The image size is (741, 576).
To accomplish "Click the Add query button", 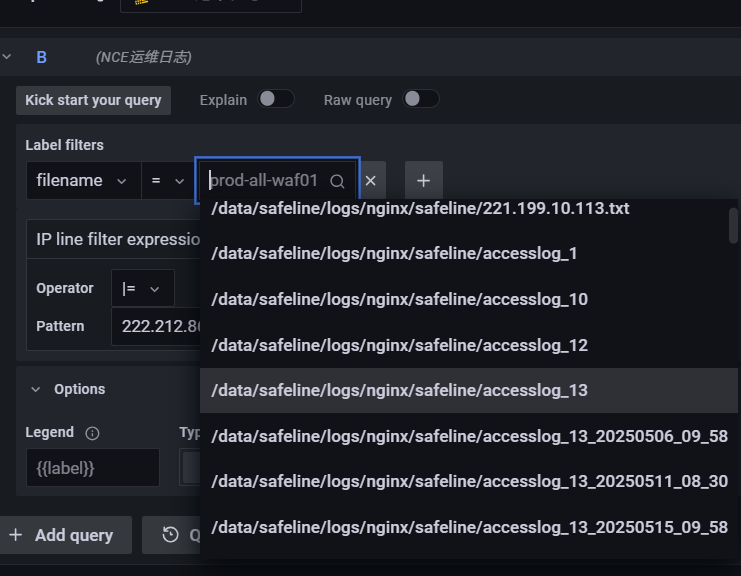I will pyautogui.click(x=62, y=535).
